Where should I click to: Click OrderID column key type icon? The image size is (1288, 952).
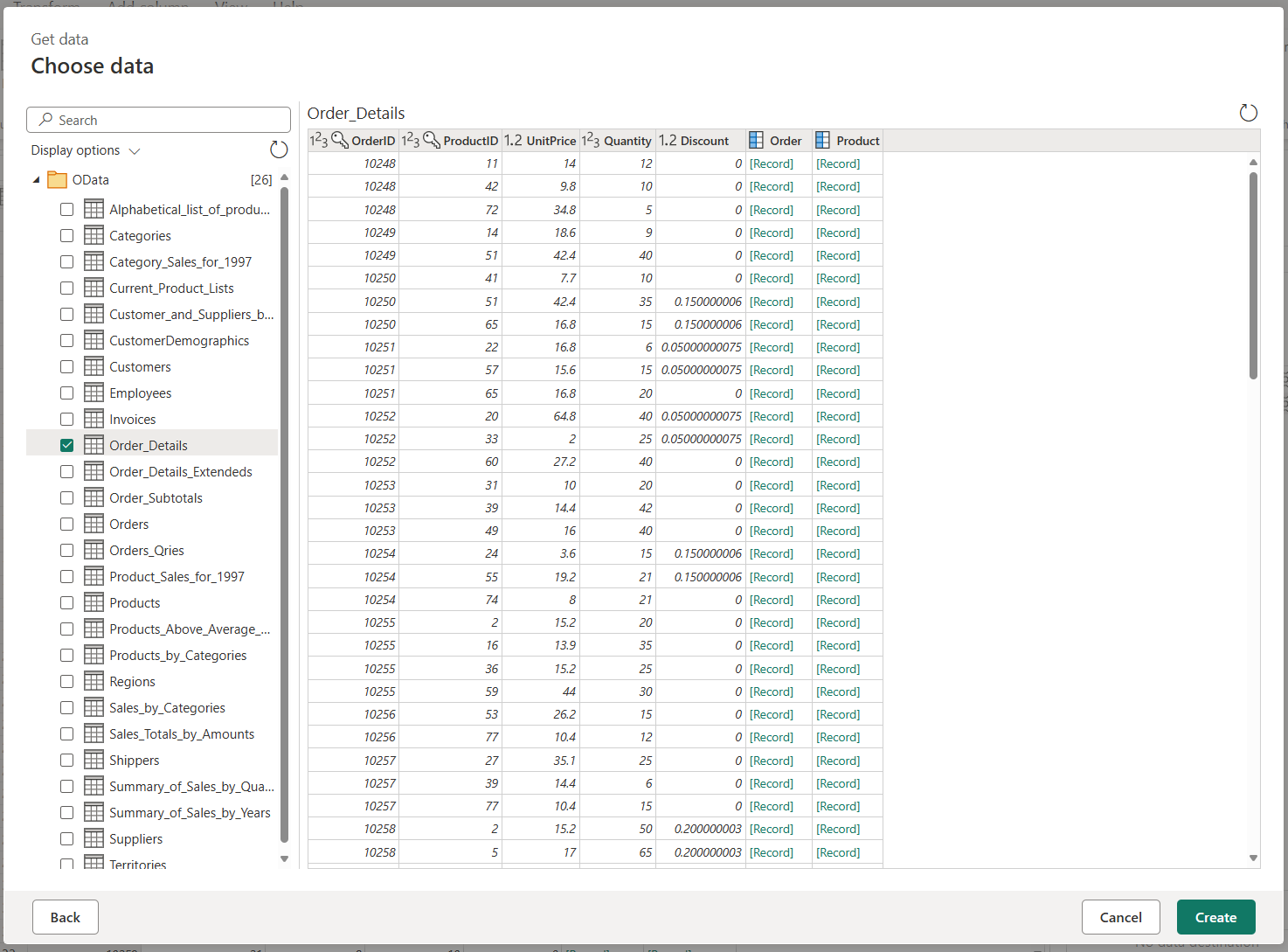(329, 140)
